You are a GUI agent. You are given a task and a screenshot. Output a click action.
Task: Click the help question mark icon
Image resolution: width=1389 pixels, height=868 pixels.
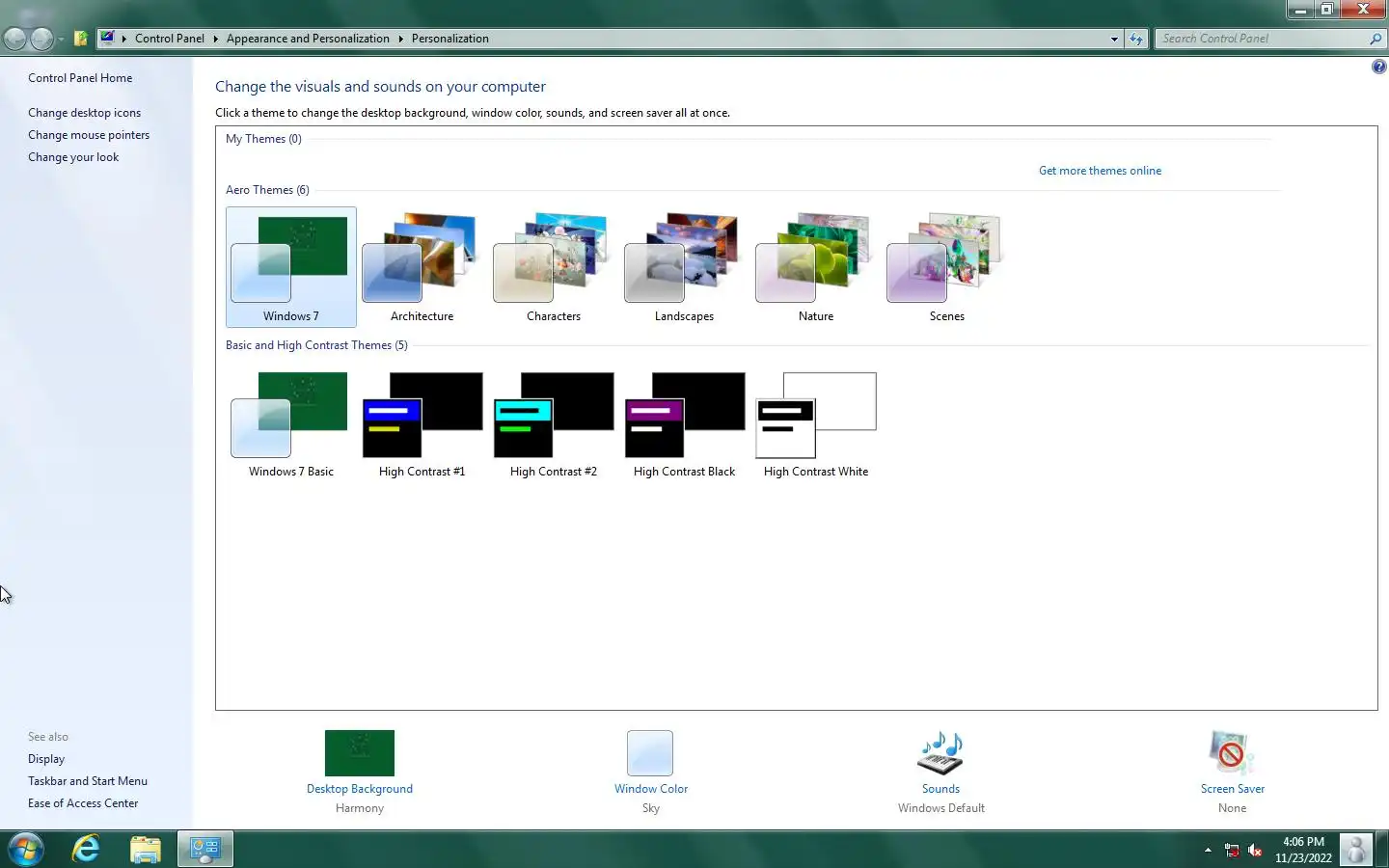[x=1378, y=67]
